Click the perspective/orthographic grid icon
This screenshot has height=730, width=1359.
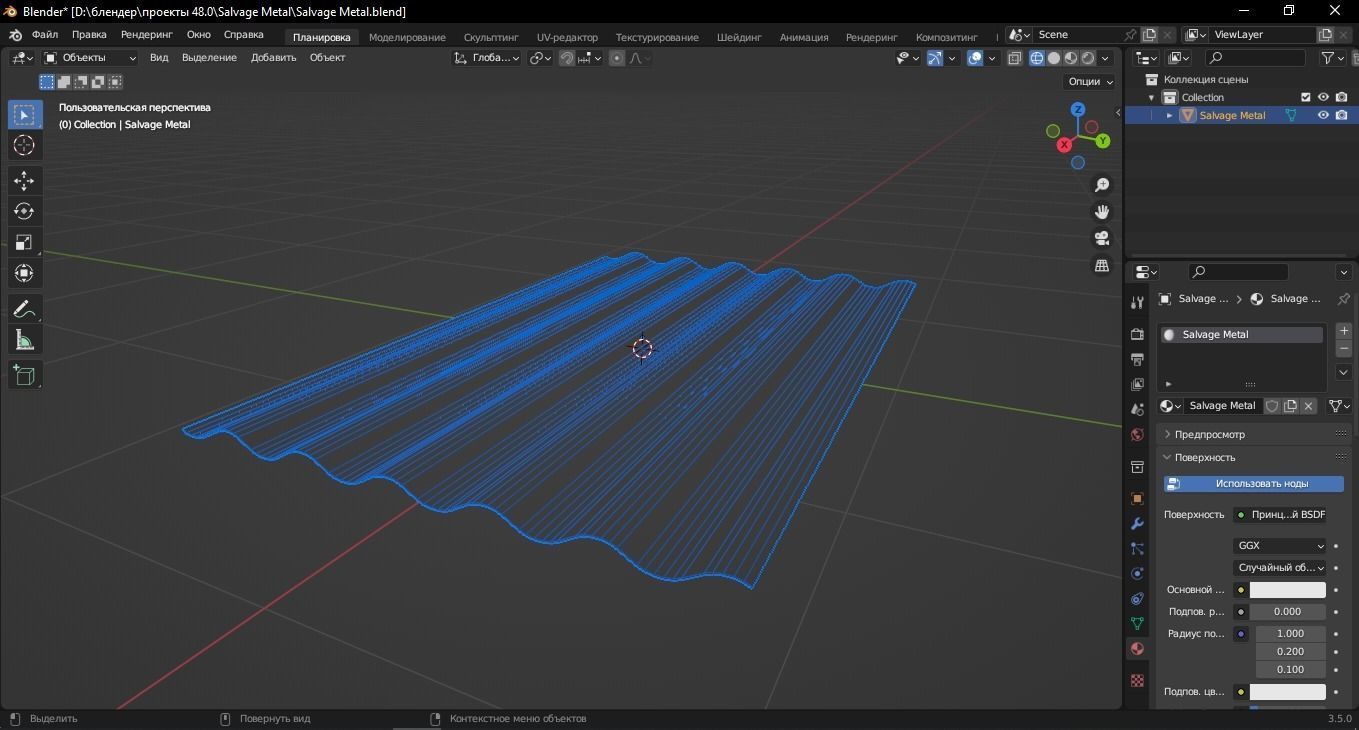[1102, 265]
